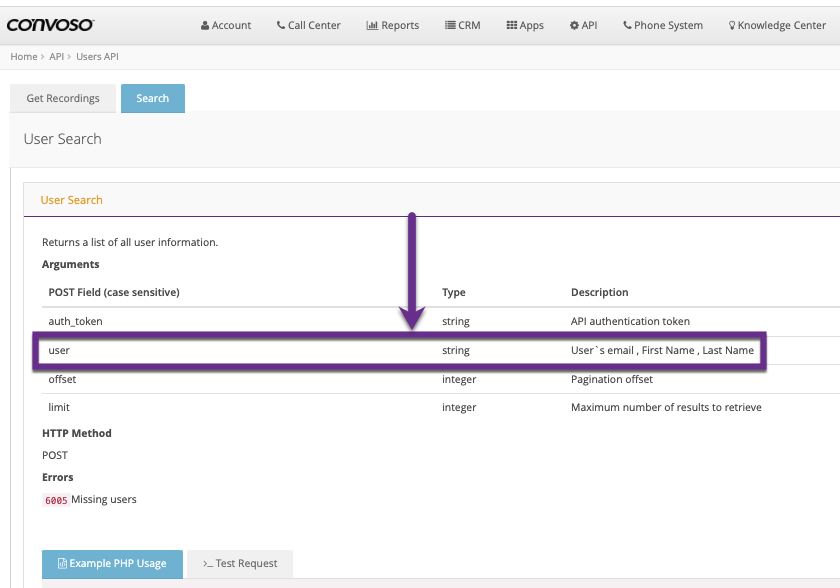Click the user field row
840x588 pixels.
[x=400, y=351]
